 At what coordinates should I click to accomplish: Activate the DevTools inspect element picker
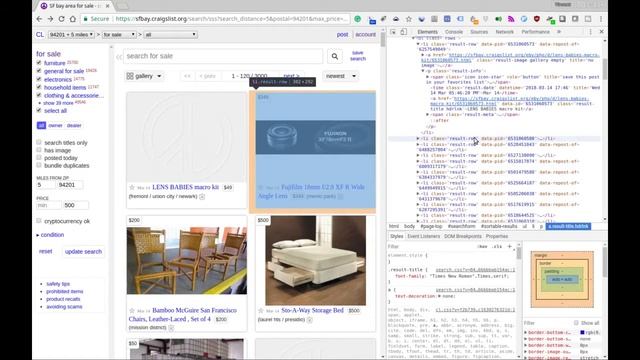[393, 32]
